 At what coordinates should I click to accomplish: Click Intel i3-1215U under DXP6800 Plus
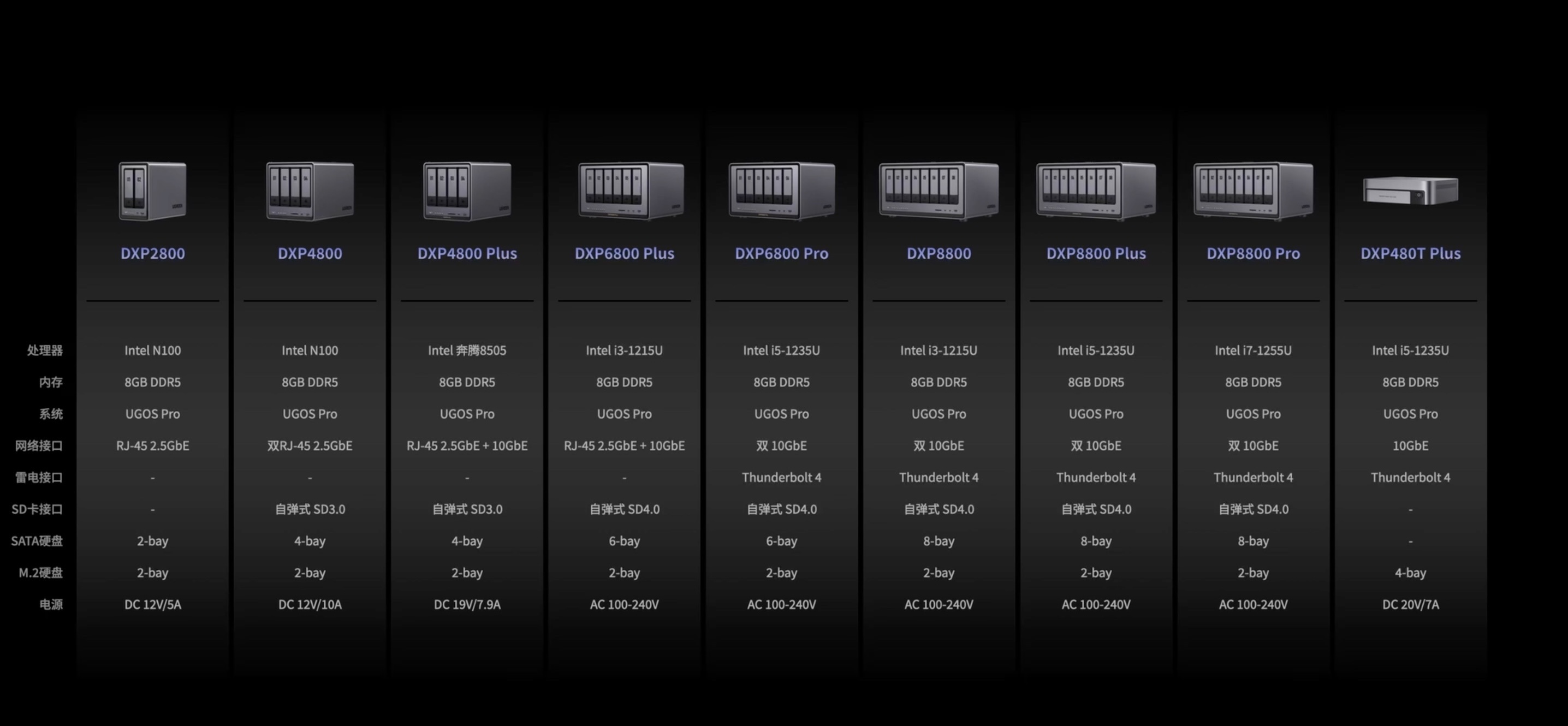(x=625, y=350)
